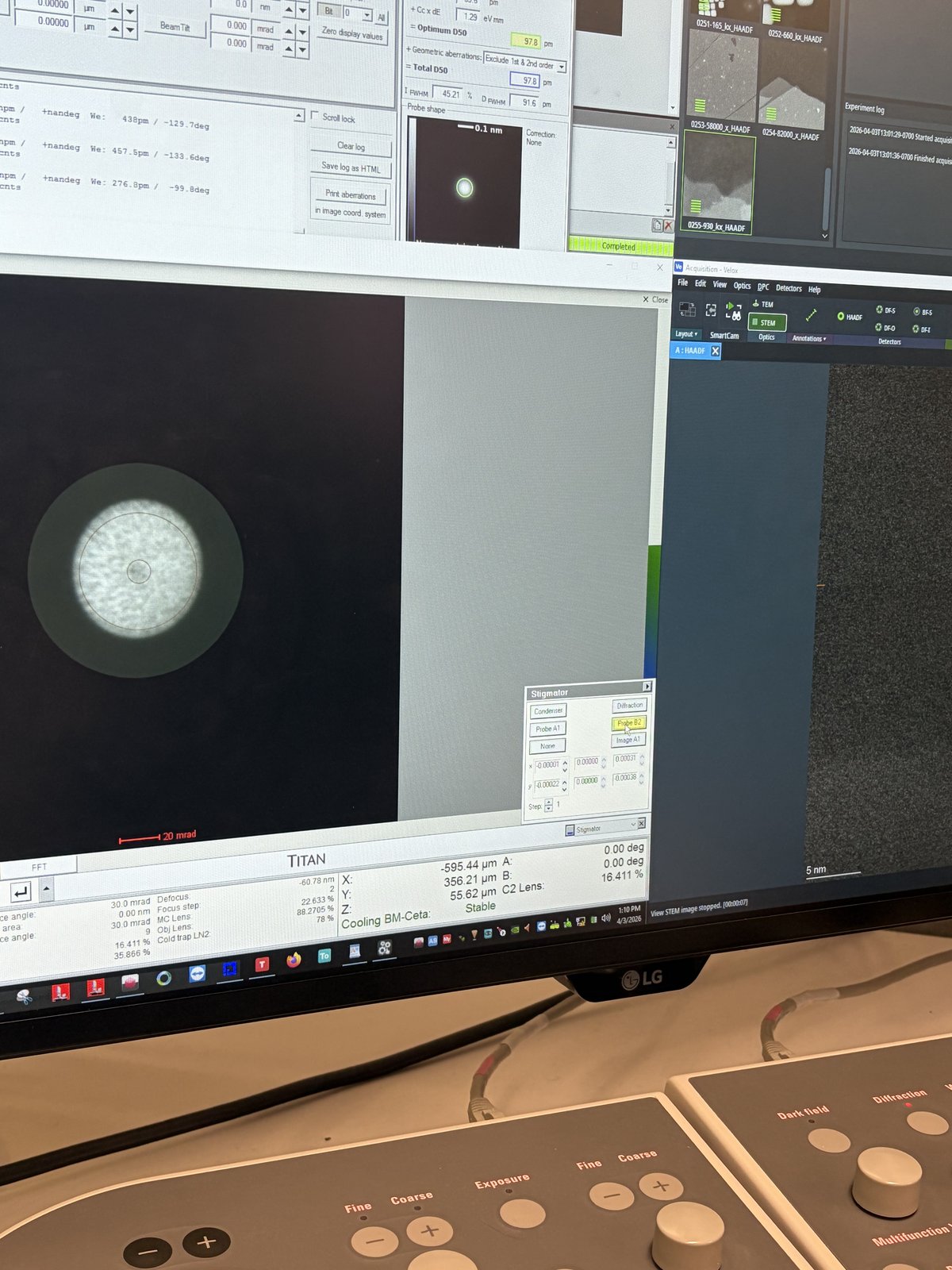Toggle the DF-I detector
952x1270 pixels.
[923, 329]
